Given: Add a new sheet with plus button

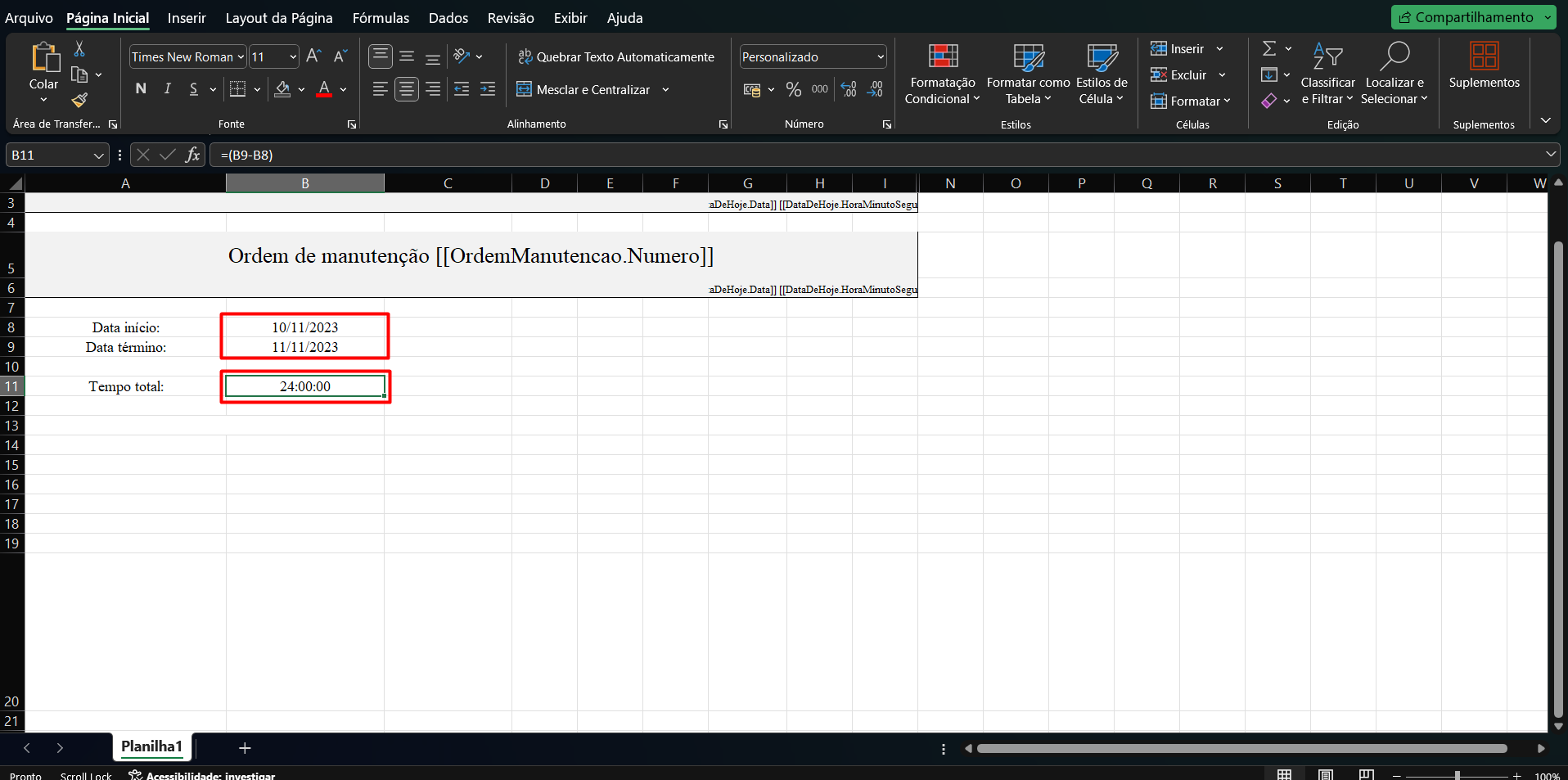Looking at the screenshot, I should pos(245,747).
